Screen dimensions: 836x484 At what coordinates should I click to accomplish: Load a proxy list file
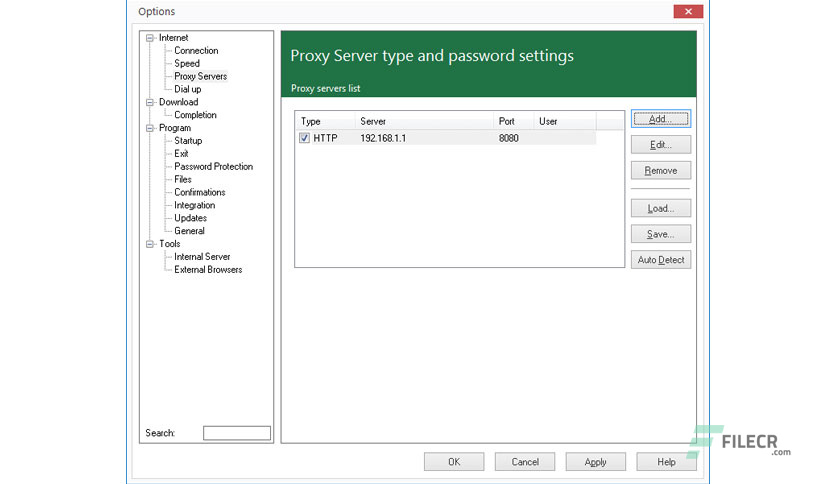(661, 208)
